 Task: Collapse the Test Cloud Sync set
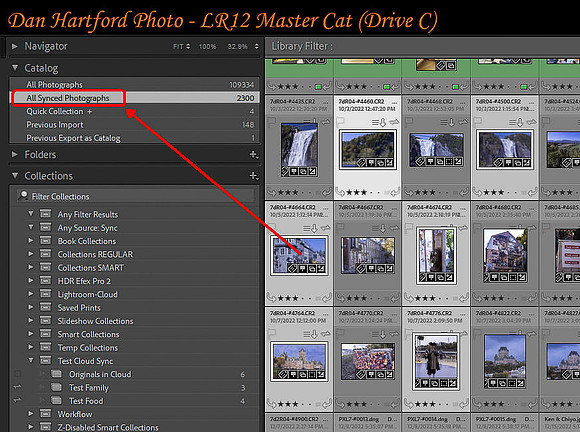pos(31,361)
